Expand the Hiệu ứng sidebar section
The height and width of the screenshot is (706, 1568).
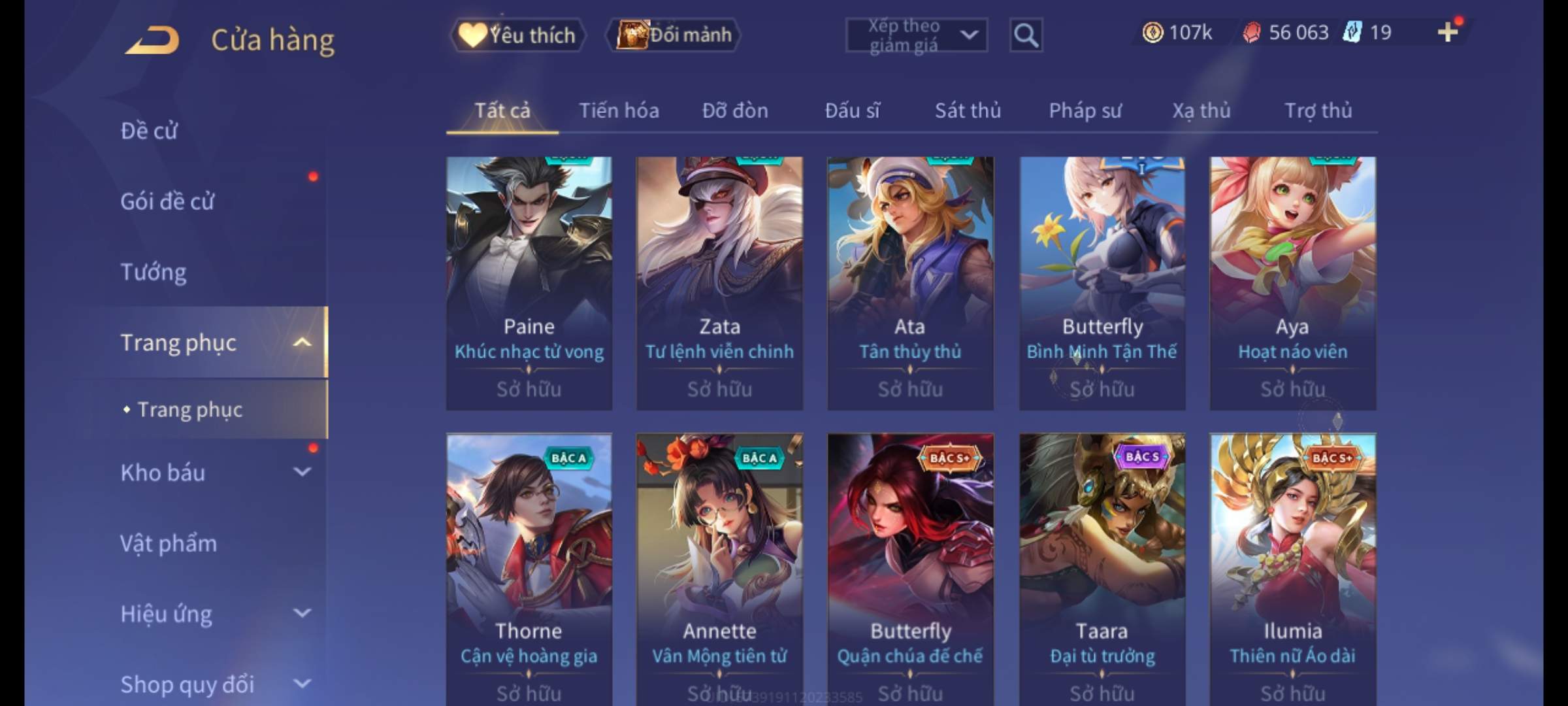point(302,613)
